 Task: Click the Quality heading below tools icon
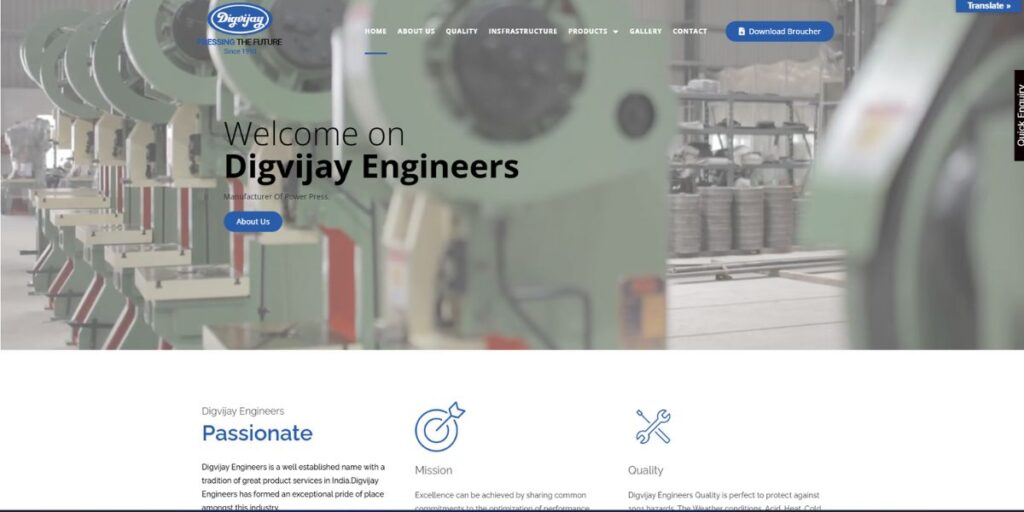(x=645, y=470)
